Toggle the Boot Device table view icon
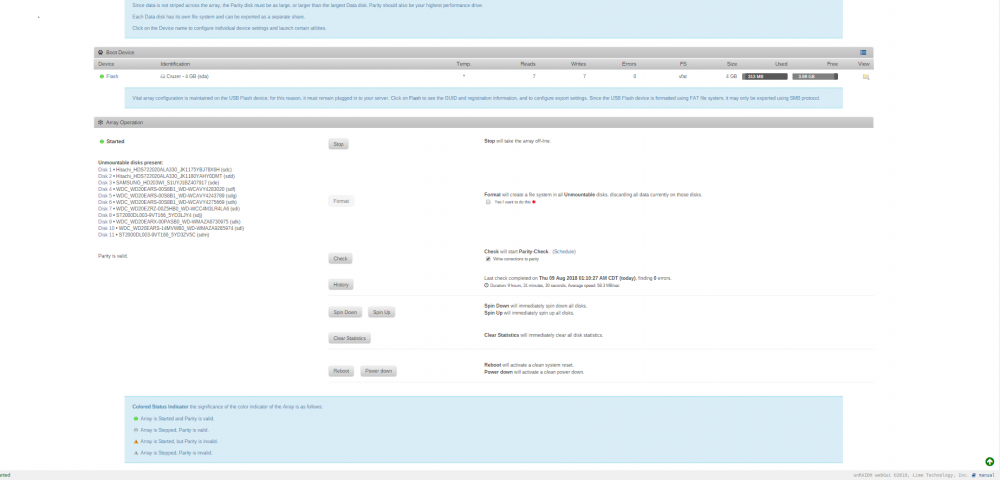Image resolution: width=1000 pixels, height=480 pixels. point(863,52)
